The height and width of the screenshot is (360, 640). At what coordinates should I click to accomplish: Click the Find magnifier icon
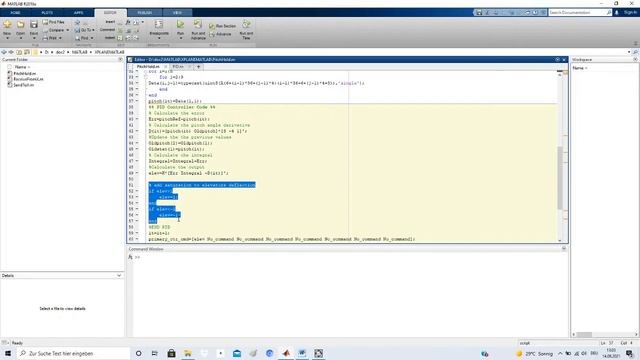(x=78, y=38)
